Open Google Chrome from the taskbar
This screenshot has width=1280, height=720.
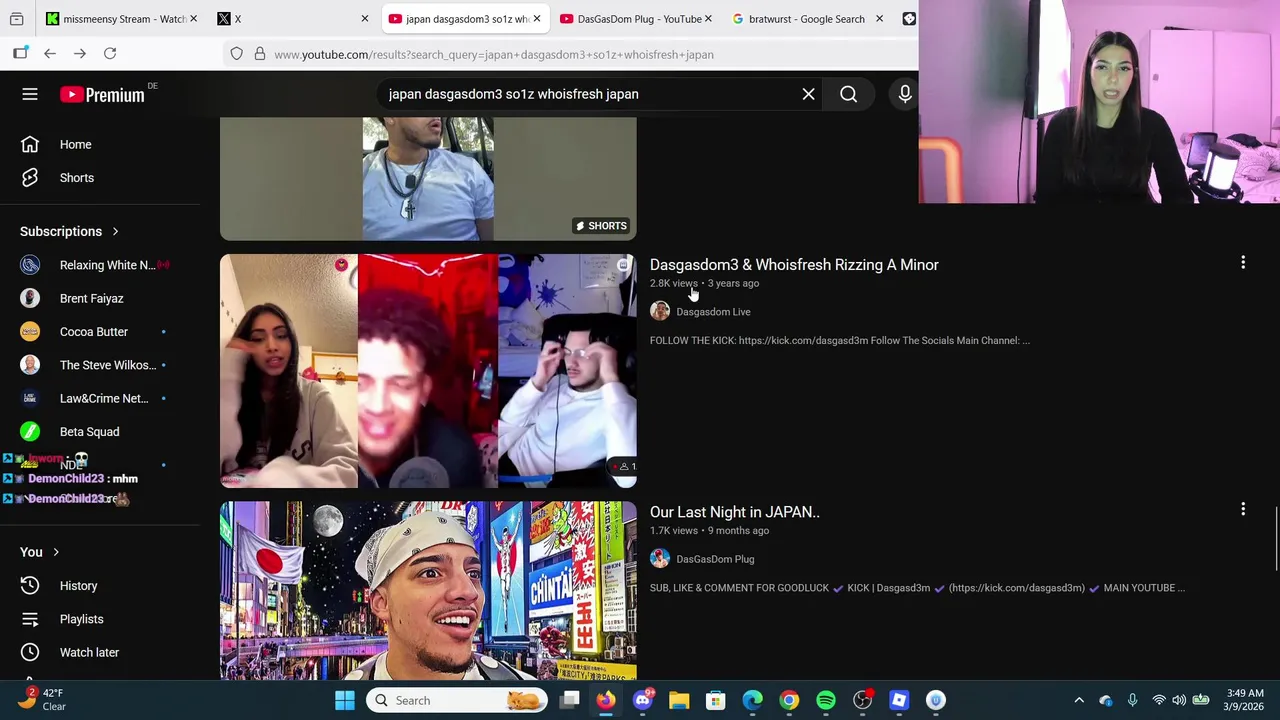pyautogui.click(x=789, y=700)
